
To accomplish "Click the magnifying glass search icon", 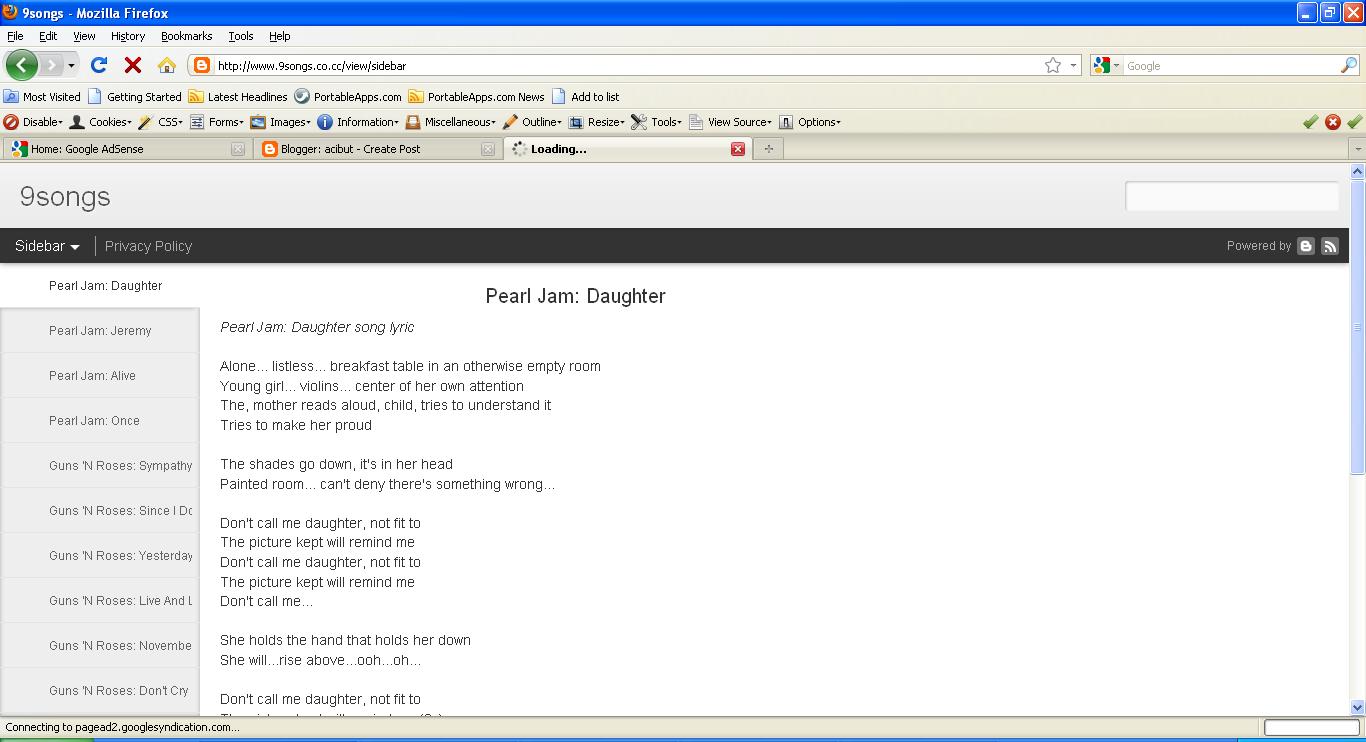I will click(1349, 65).
